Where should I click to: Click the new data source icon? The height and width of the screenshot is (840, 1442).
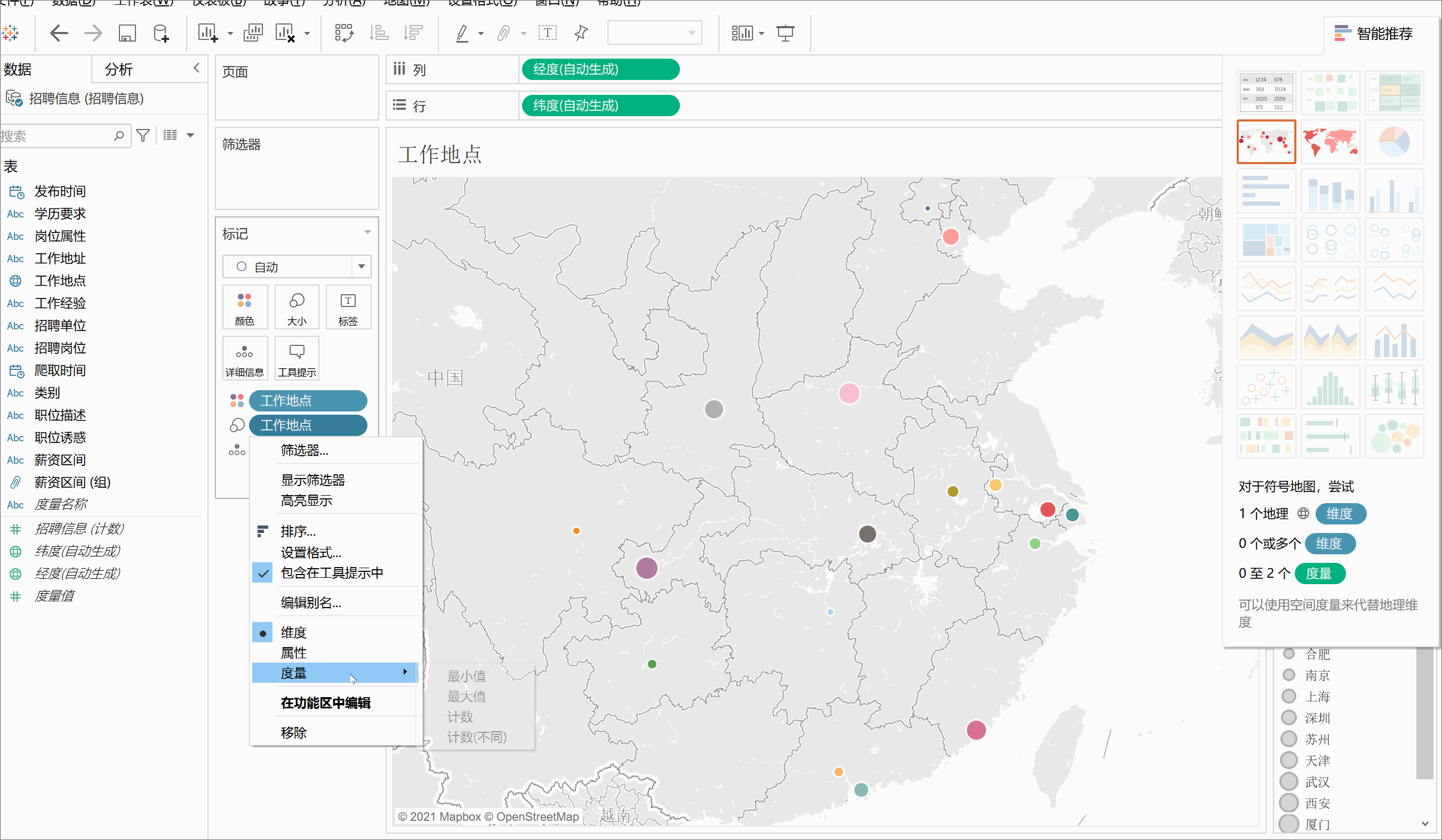[x=161, y=33]
